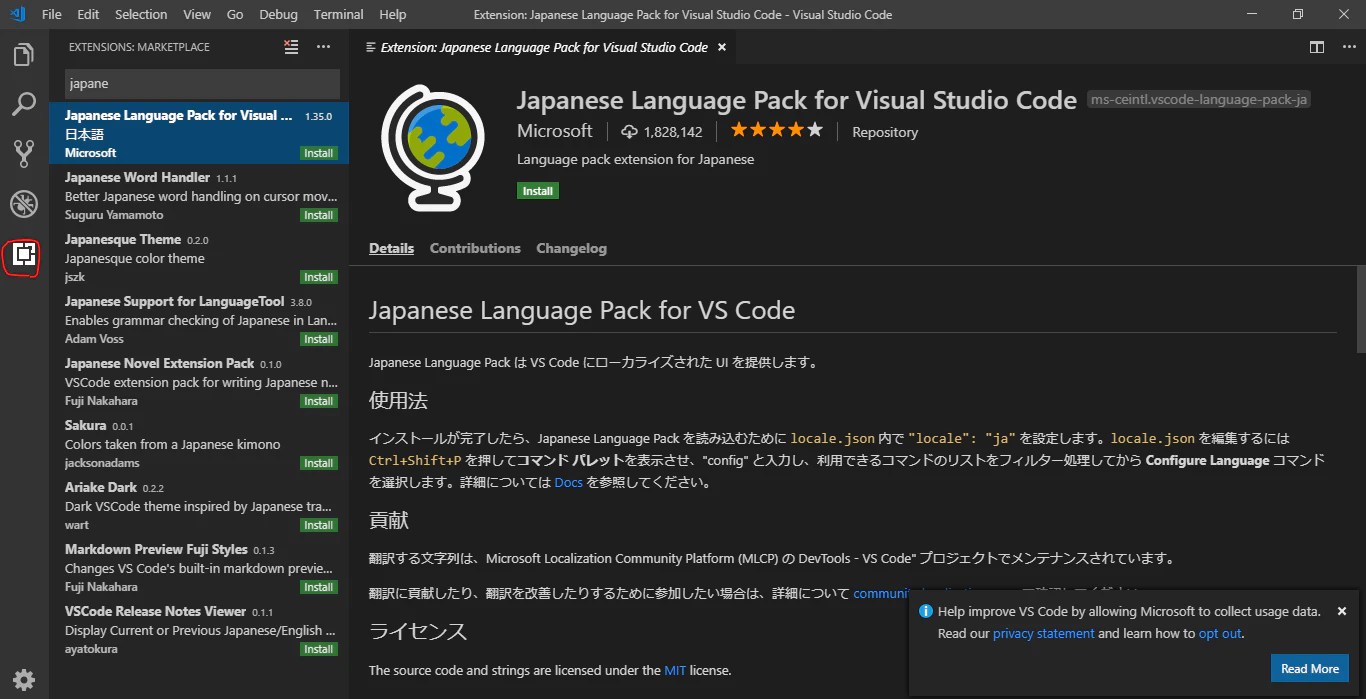Open Extensions panel more actions menu
Screen dimensions: 1366x699
pyautogui.click(x=323, y=47)
